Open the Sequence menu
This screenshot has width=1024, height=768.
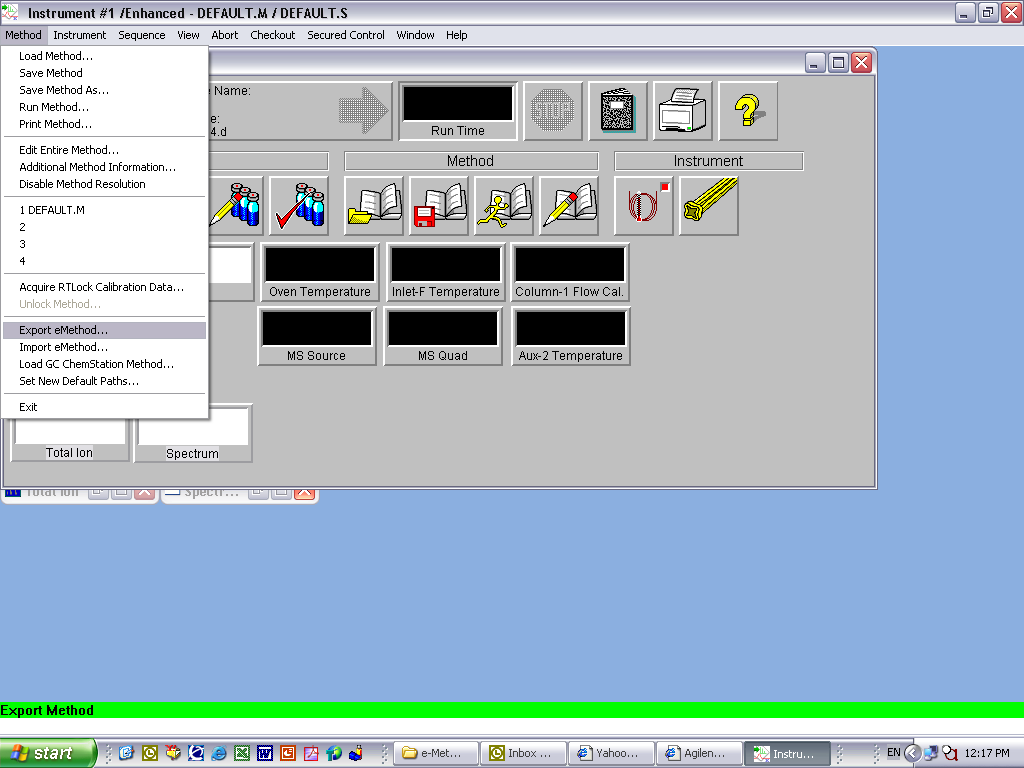(x=142, y=35)
